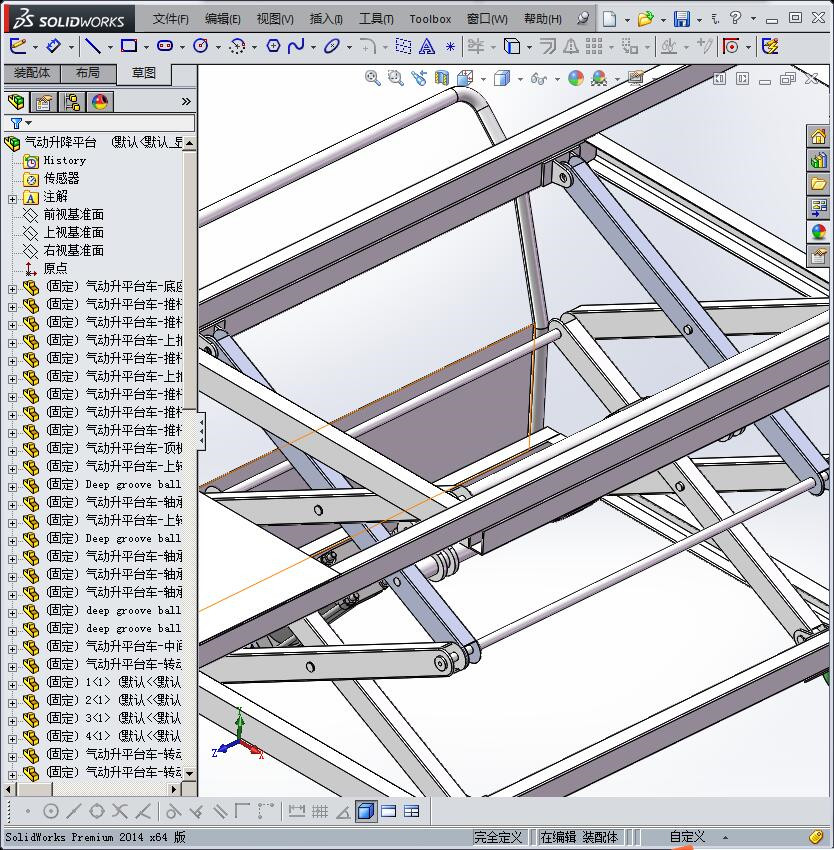Toggle the shaded display mode button
The image size is (834, 850).
coord(366,811)
